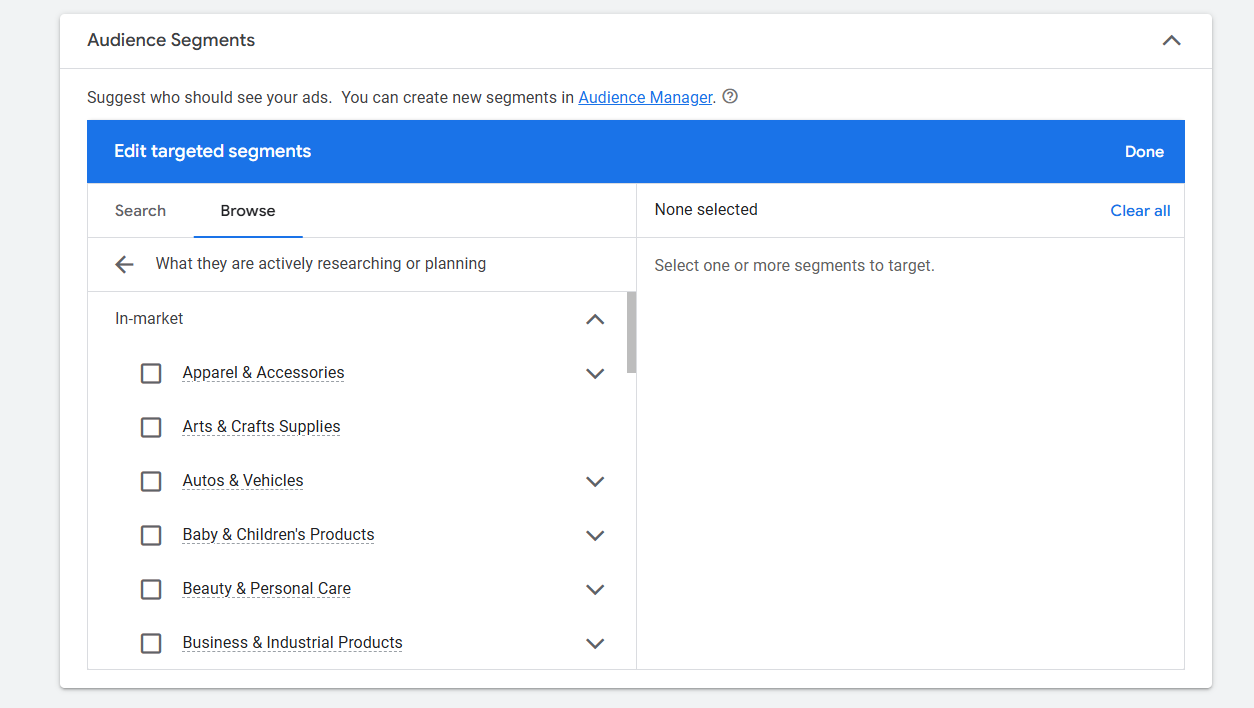Select the Autos & Vehicles checkbox
1254x708 pixels.
(x=151, y=481)
